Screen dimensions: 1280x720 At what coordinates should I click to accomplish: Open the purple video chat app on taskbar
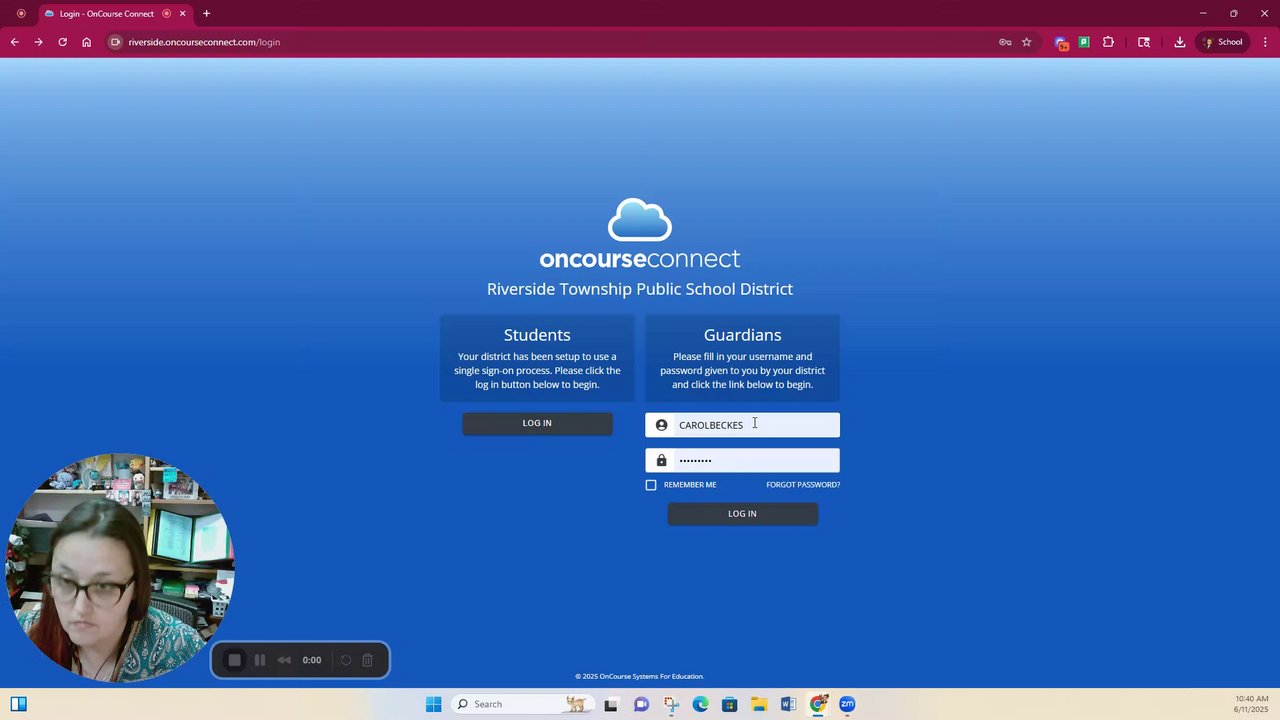pyautogui.click(x=641, y=704)
